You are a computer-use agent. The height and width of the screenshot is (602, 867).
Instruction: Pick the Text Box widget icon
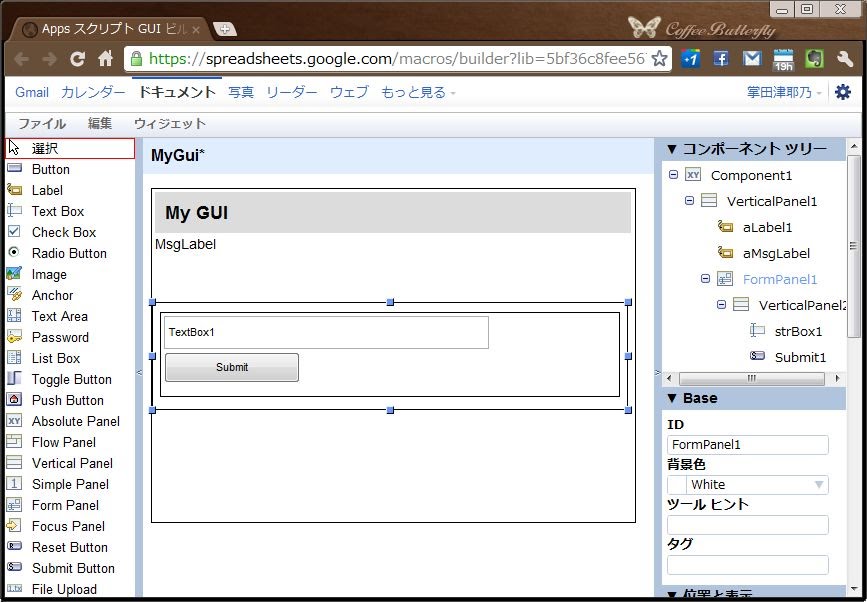coord(14,211)
